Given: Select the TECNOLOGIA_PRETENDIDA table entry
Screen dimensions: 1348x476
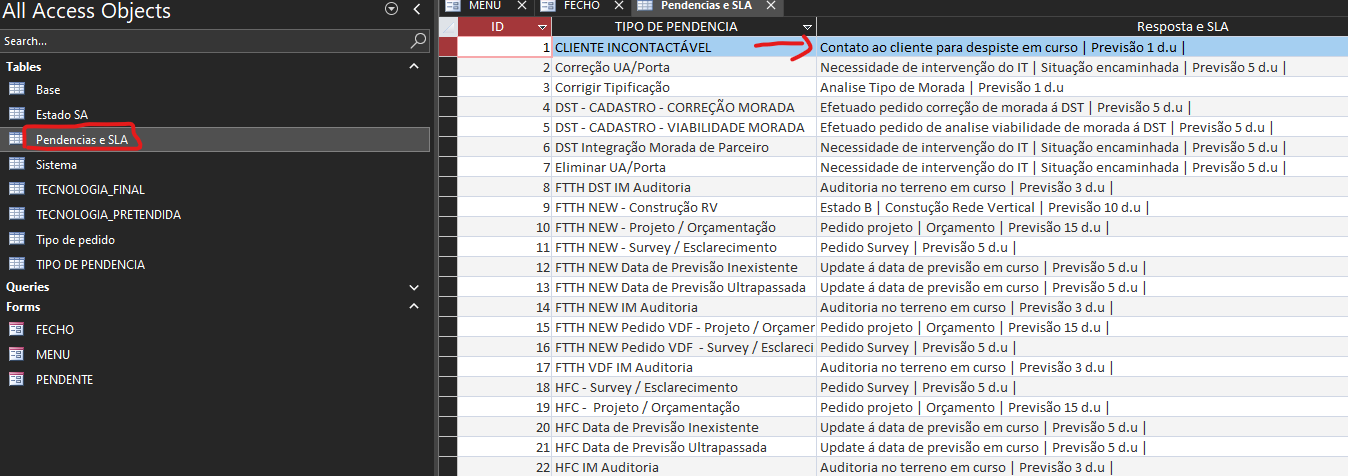Looking at the screenshot, I should click(x=215, y=214).
